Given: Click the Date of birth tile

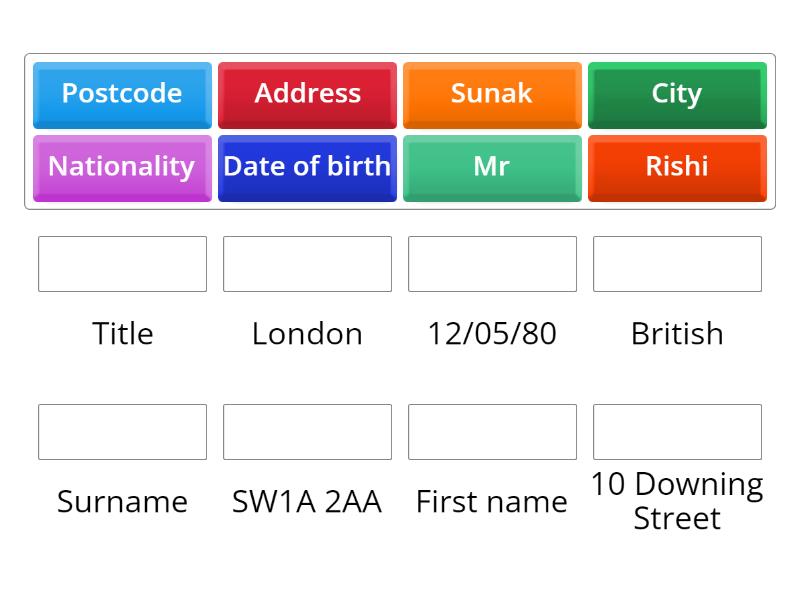Looking at the screenshot, I should pos(307,167).
